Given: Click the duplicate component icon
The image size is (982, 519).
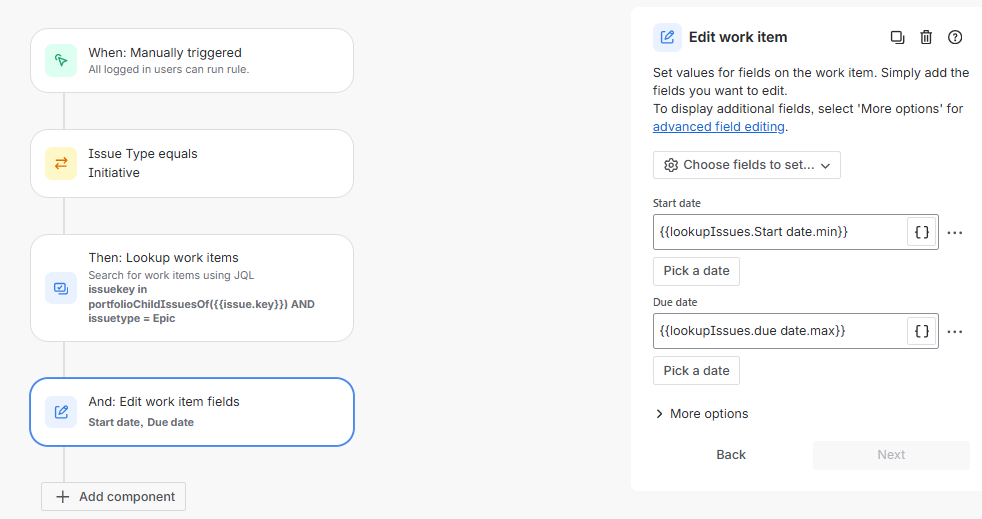Looking at the screenshot, I should pos(897,37).
